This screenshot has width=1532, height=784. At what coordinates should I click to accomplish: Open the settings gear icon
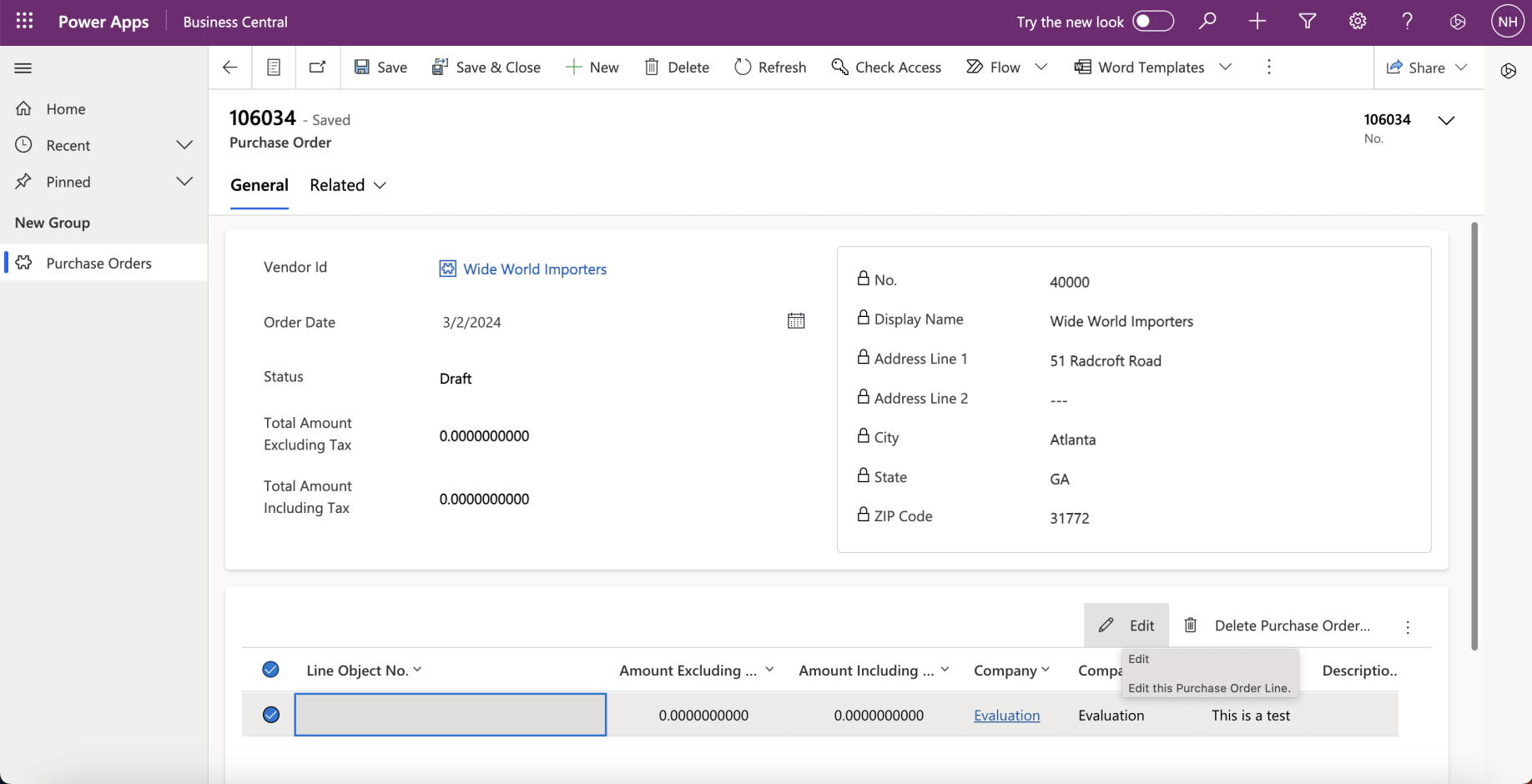1358,22
